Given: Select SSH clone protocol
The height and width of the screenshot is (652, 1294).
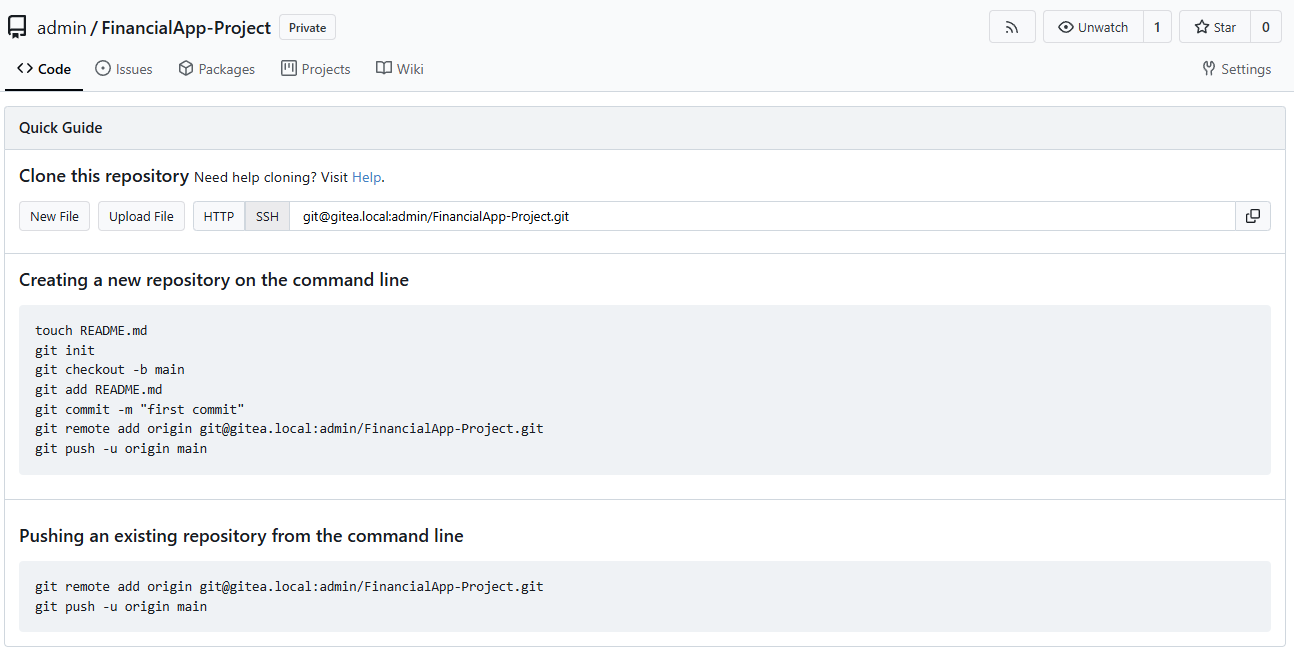Looking at the screenshot, I should click(x=267, y=216).
